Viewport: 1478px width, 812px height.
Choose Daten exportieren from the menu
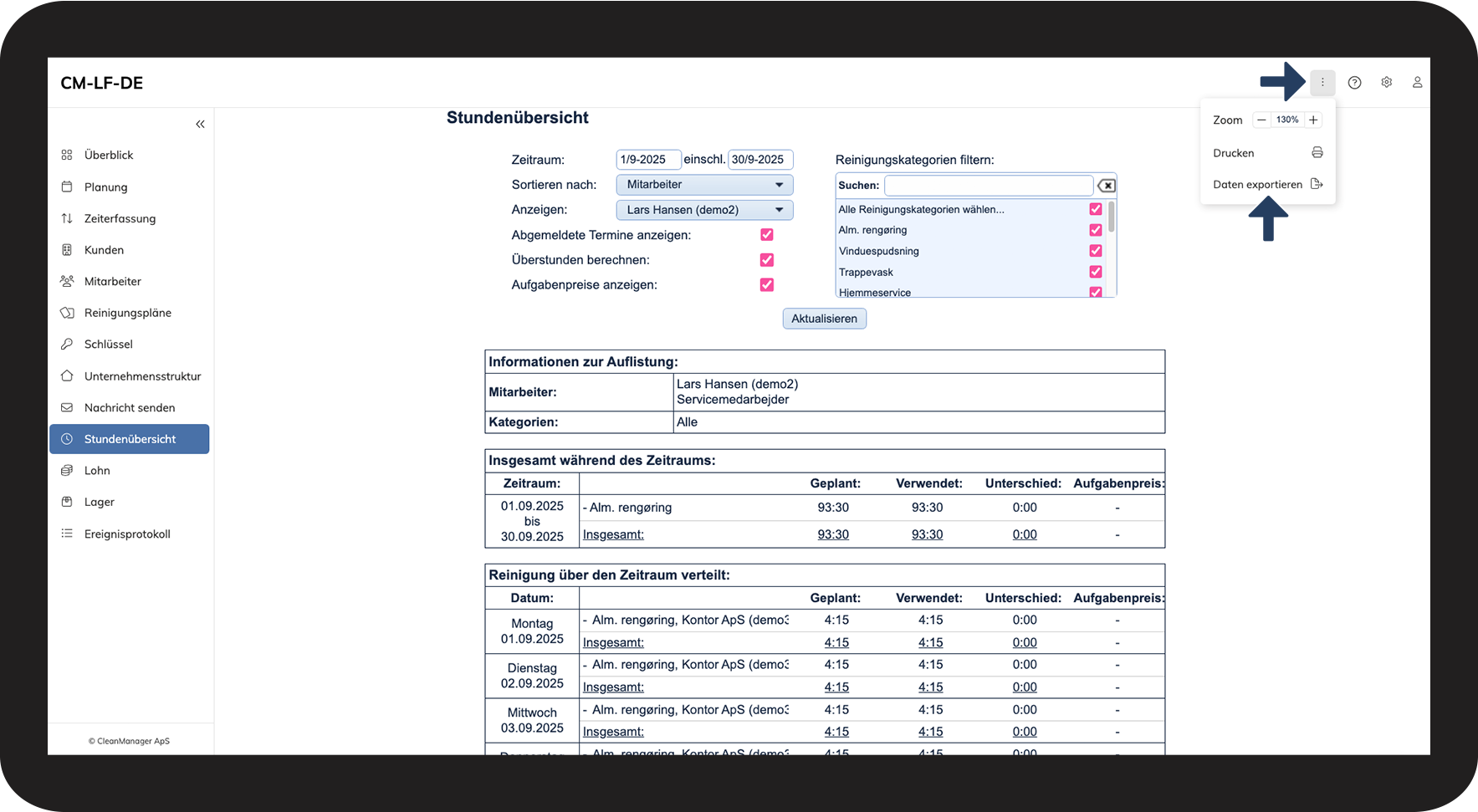pyautogui.click(x=1256, y=184)
